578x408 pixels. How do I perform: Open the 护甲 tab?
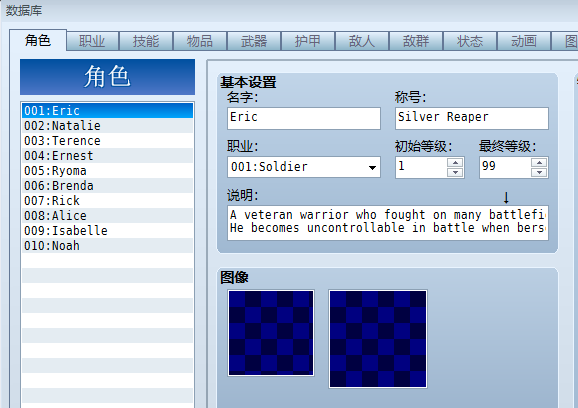[x=308, y=41]
